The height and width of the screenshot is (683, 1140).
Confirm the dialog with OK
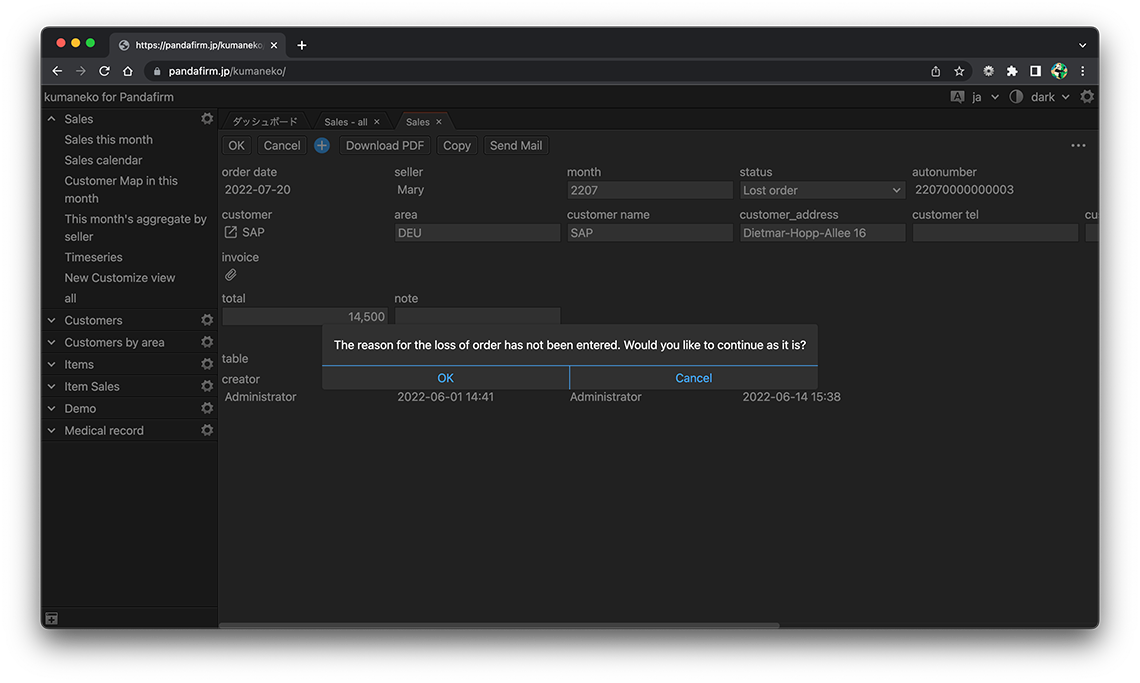[445, 378]
